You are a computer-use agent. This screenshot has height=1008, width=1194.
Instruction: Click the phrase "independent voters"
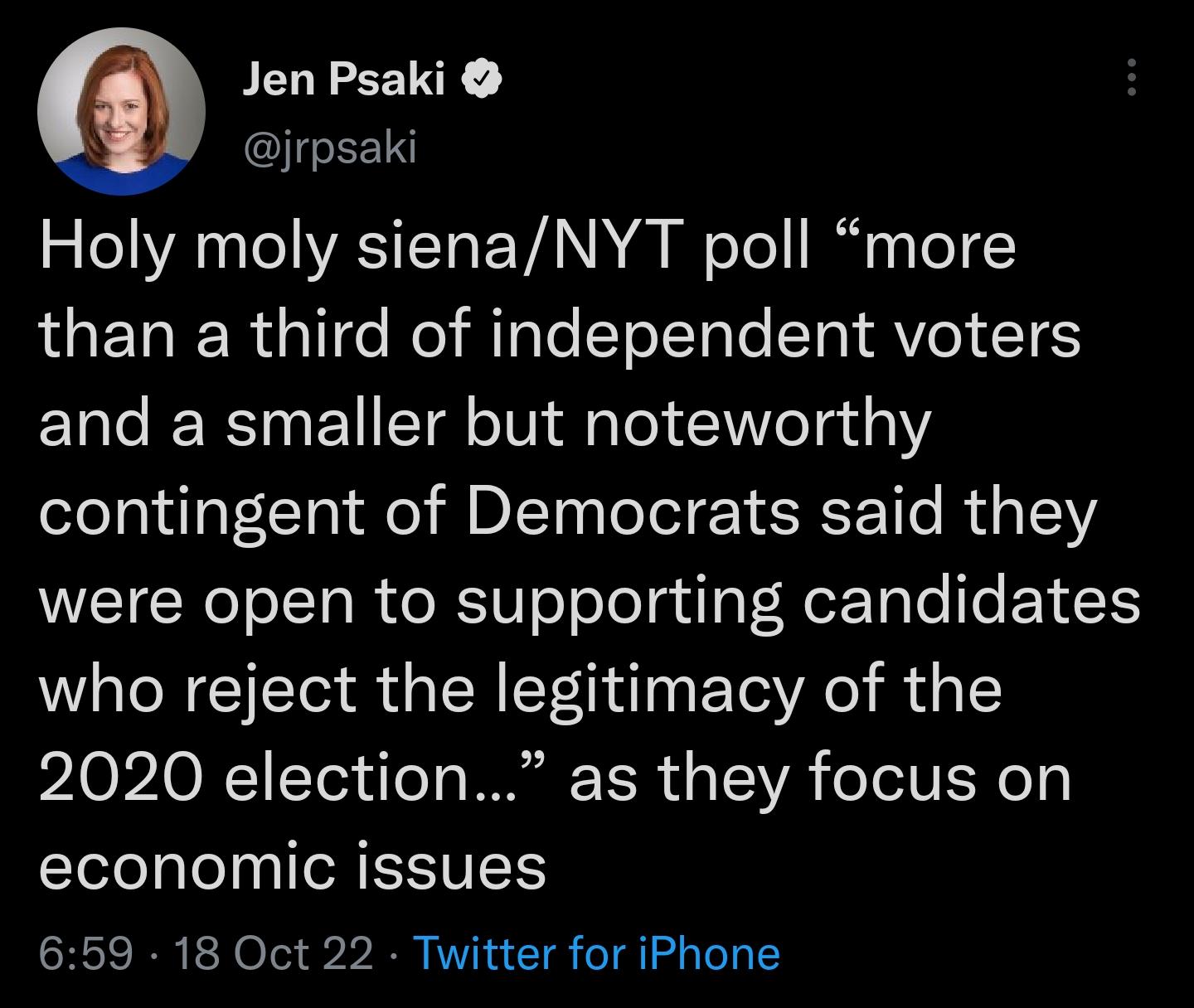[785, 336]
